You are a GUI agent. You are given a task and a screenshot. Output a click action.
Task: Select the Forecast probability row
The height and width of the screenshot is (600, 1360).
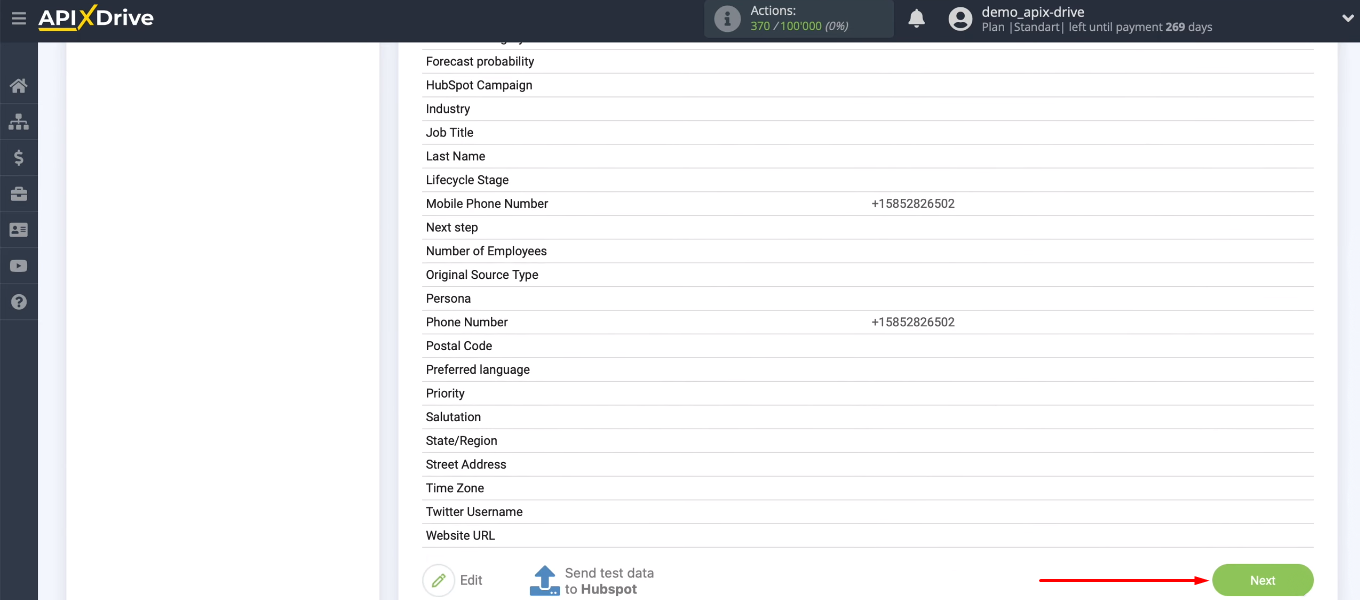pos(868,62)
